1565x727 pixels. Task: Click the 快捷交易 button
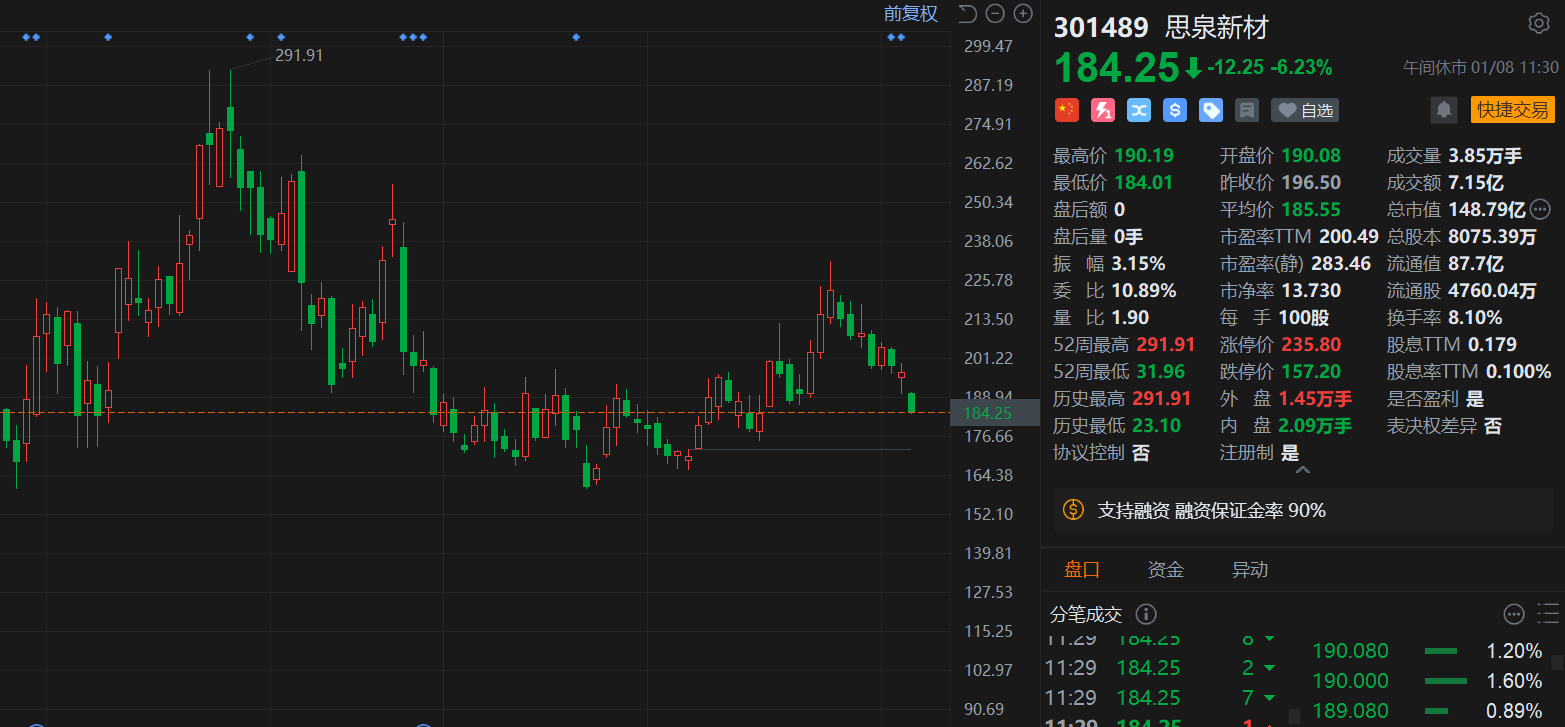(x=1512, y=110)
